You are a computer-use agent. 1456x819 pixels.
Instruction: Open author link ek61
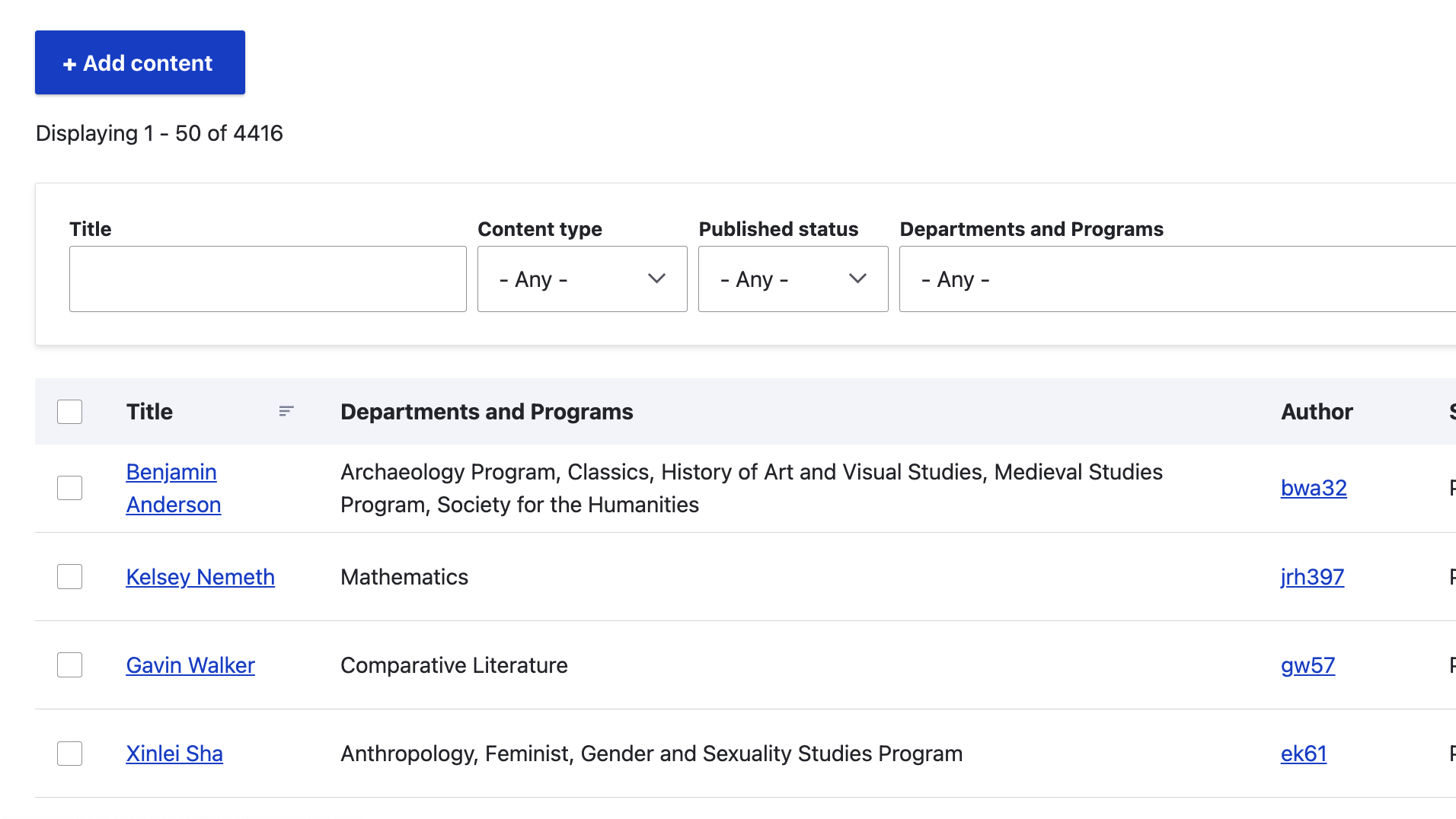point(1303,754)
